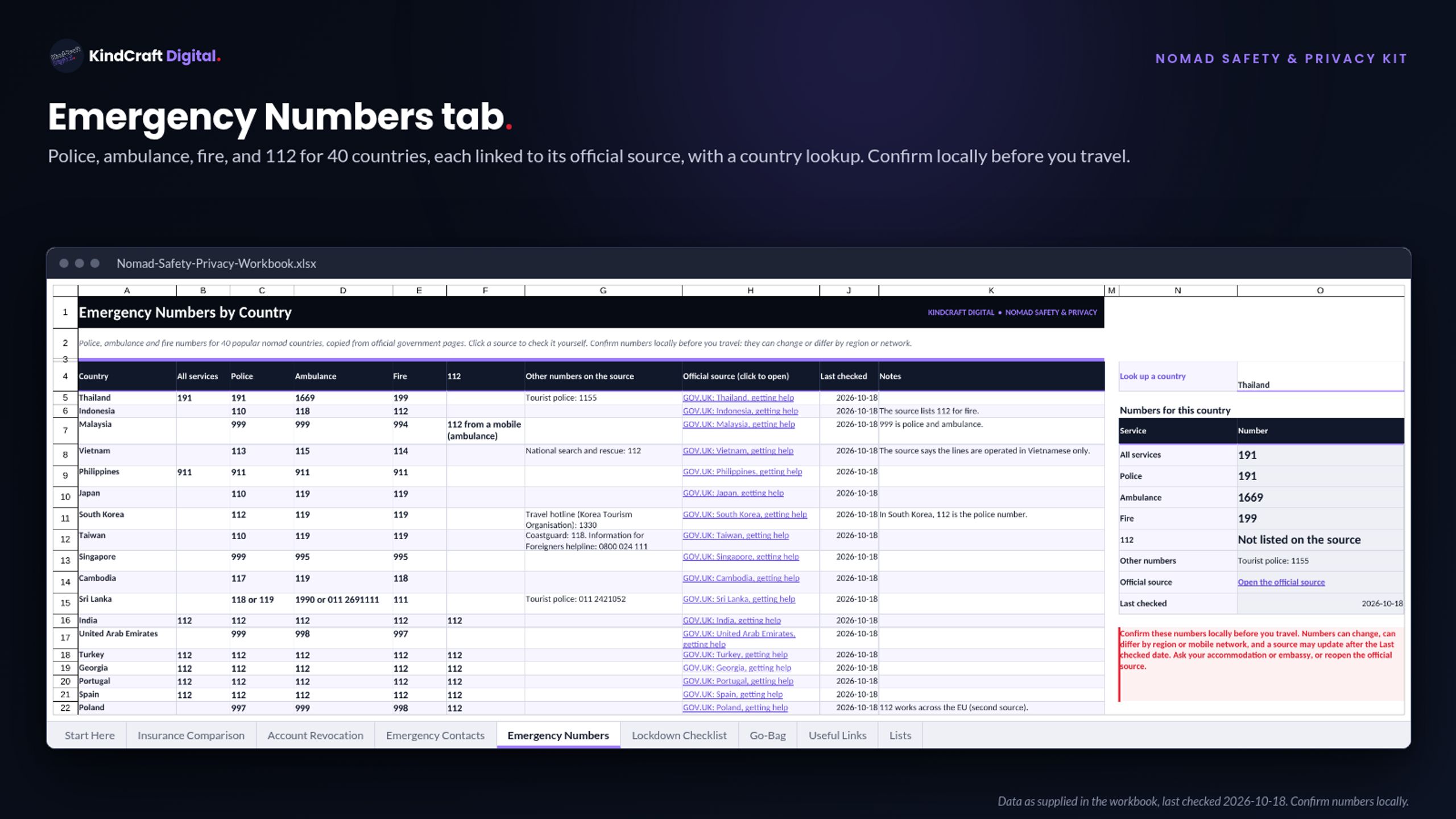Click the Nomad-Safety-Privacy-Workbook.xlsx window title

pyautogui.click(x=216, y=263)
